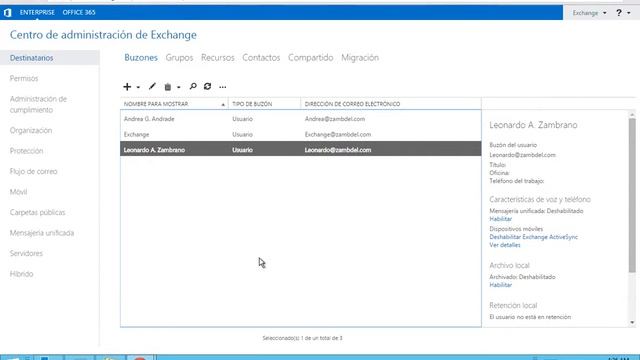This screenshot has width=640, height=360.
Task: Click Leonardo A. Zambrano heading in details pane
Action: click(533, 125)
